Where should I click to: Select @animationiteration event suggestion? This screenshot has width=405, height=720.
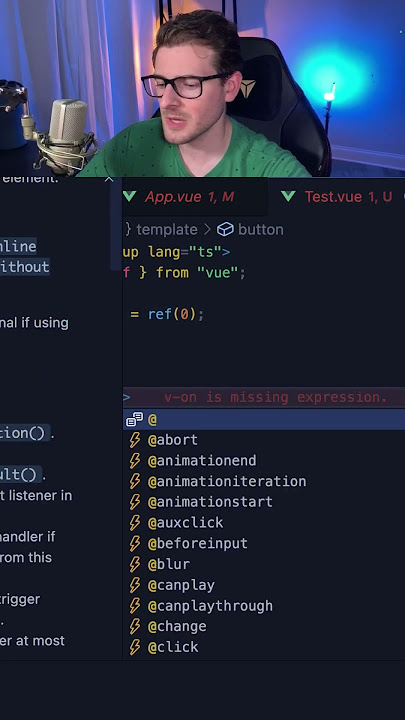[x=264, y=481]
